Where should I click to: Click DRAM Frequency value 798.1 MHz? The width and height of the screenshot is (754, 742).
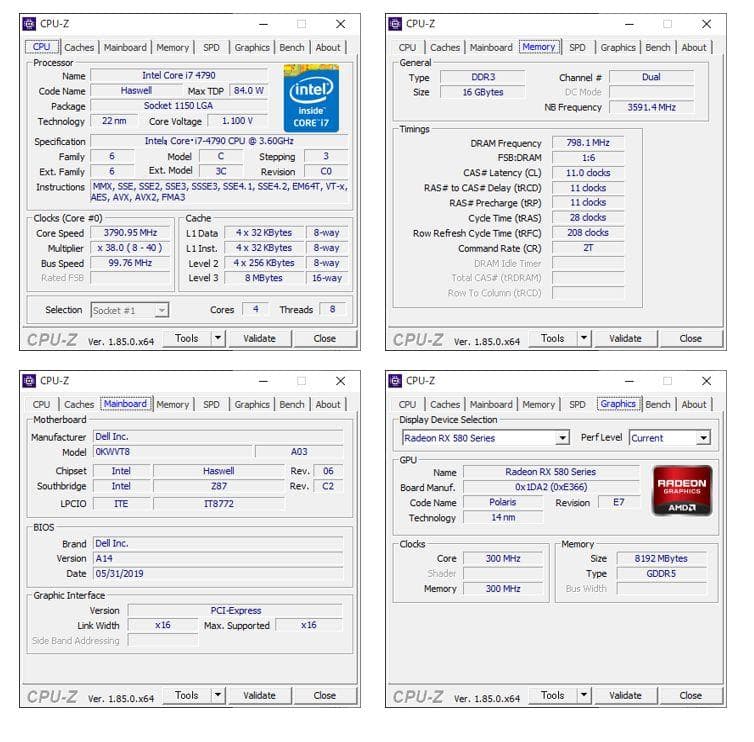(x=588, y=143)
